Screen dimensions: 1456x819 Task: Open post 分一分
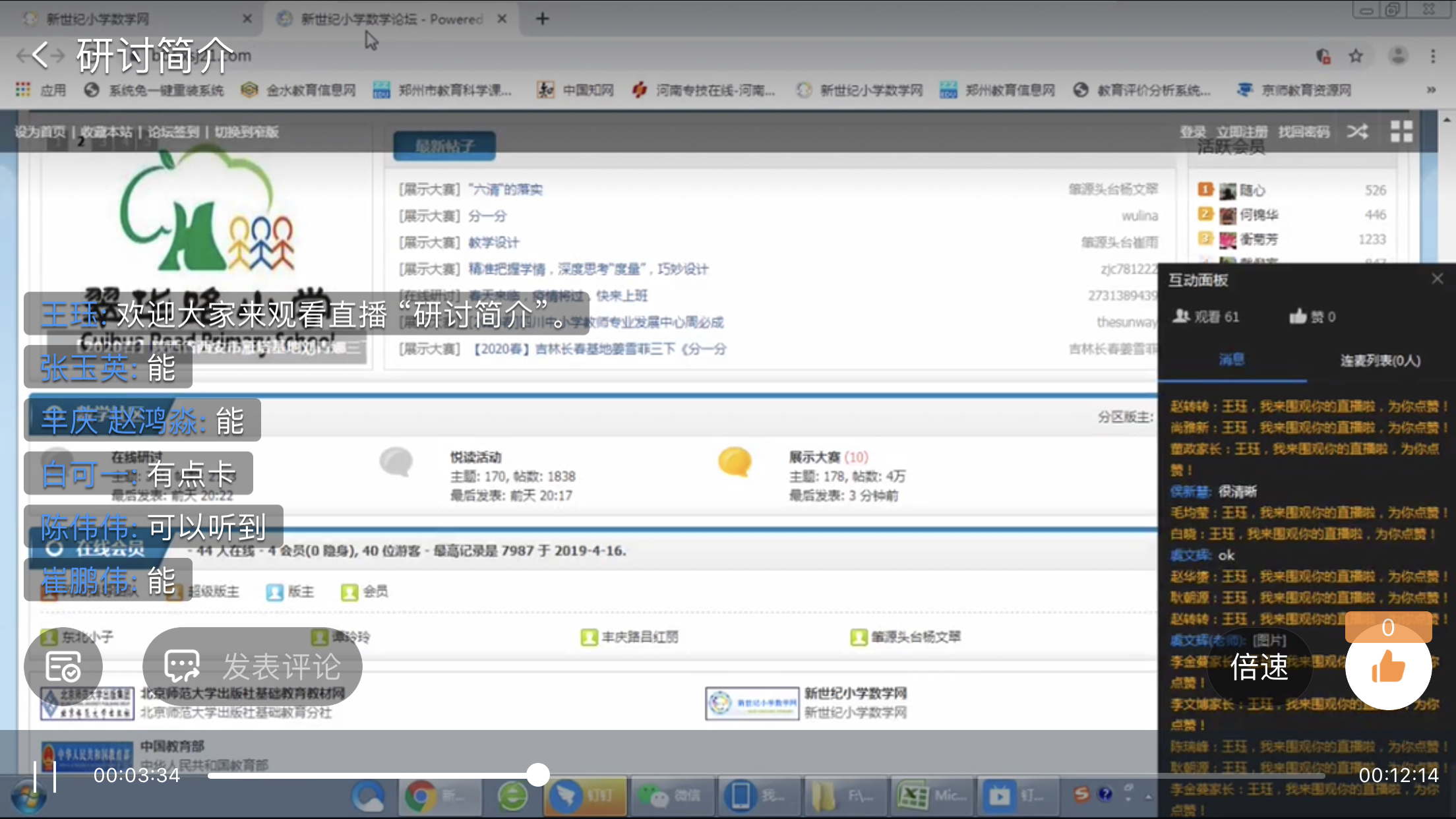tap(487, 216)
